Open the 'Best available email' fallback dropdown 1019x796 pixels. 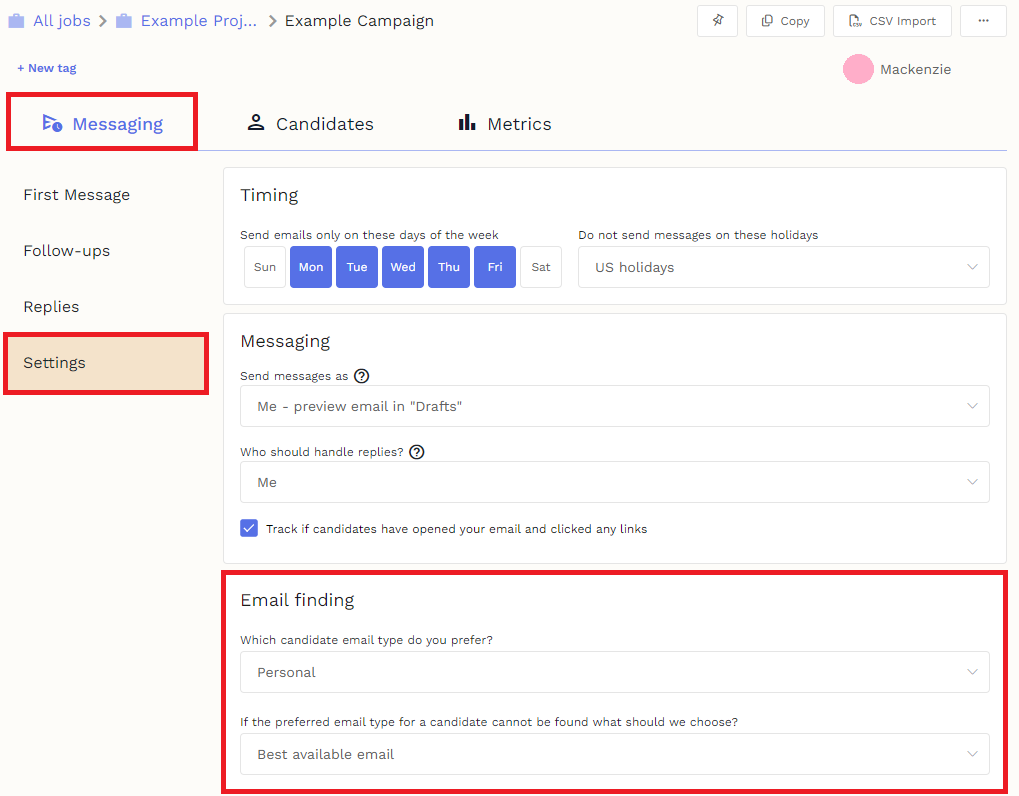pos(614,754)
